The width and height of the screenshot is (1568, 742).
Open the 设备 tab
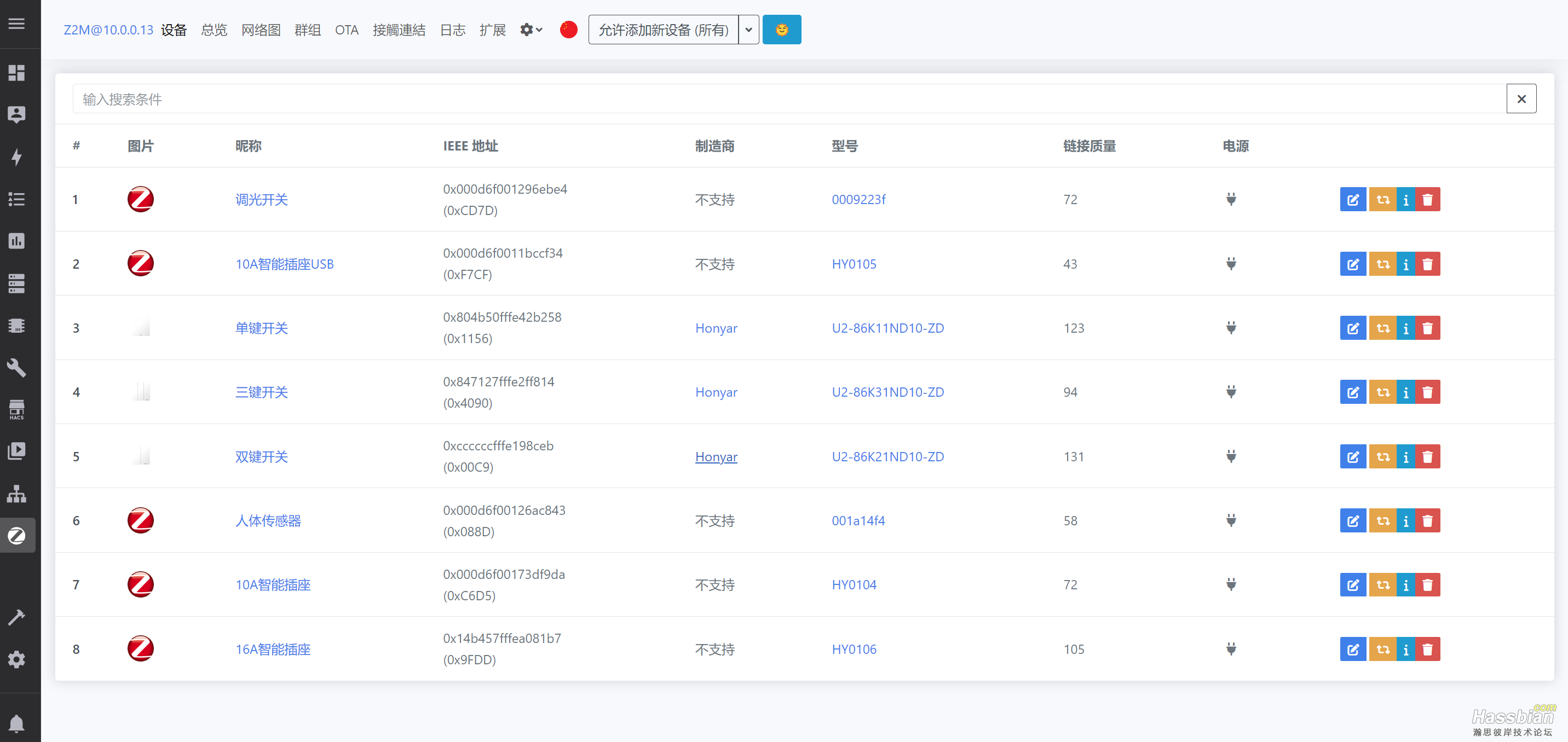[174, 30]
